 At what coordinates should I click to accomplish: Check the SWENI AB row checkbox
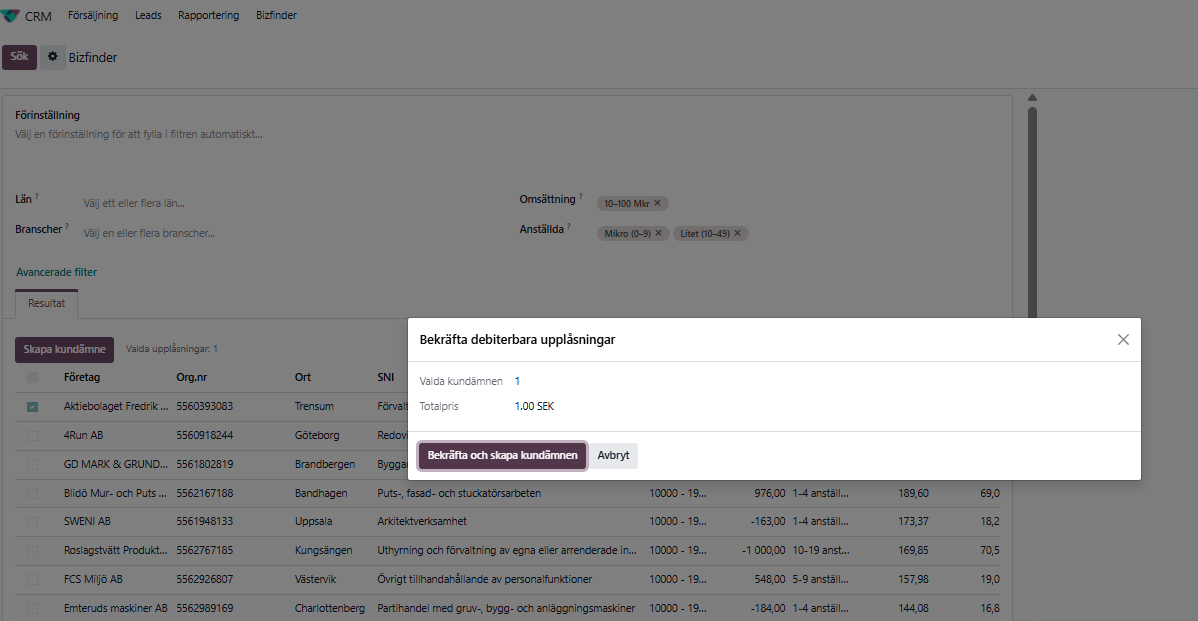click(x=32, y=522)
